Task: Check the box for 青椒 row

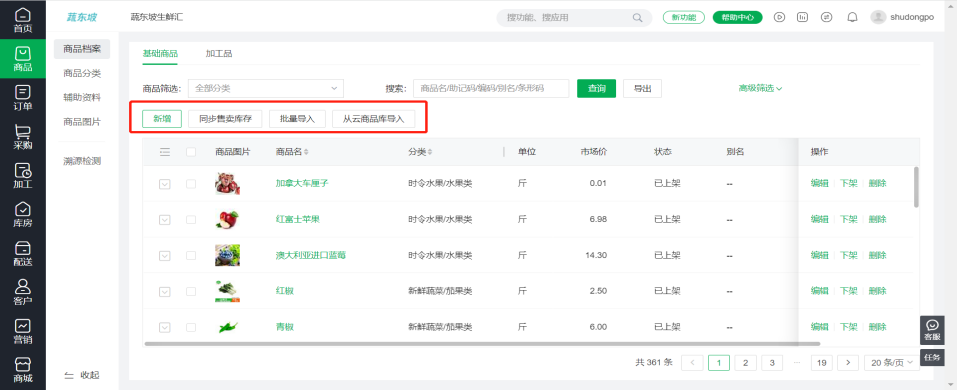Action: (x=191, y=328)
